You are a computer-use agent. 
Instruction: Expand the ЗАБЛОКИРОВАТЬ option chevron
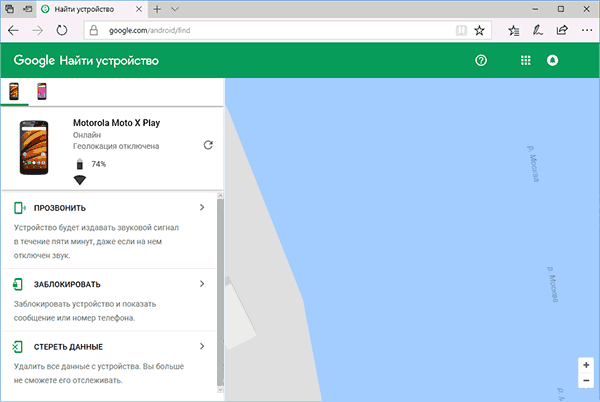click(202, 284)
